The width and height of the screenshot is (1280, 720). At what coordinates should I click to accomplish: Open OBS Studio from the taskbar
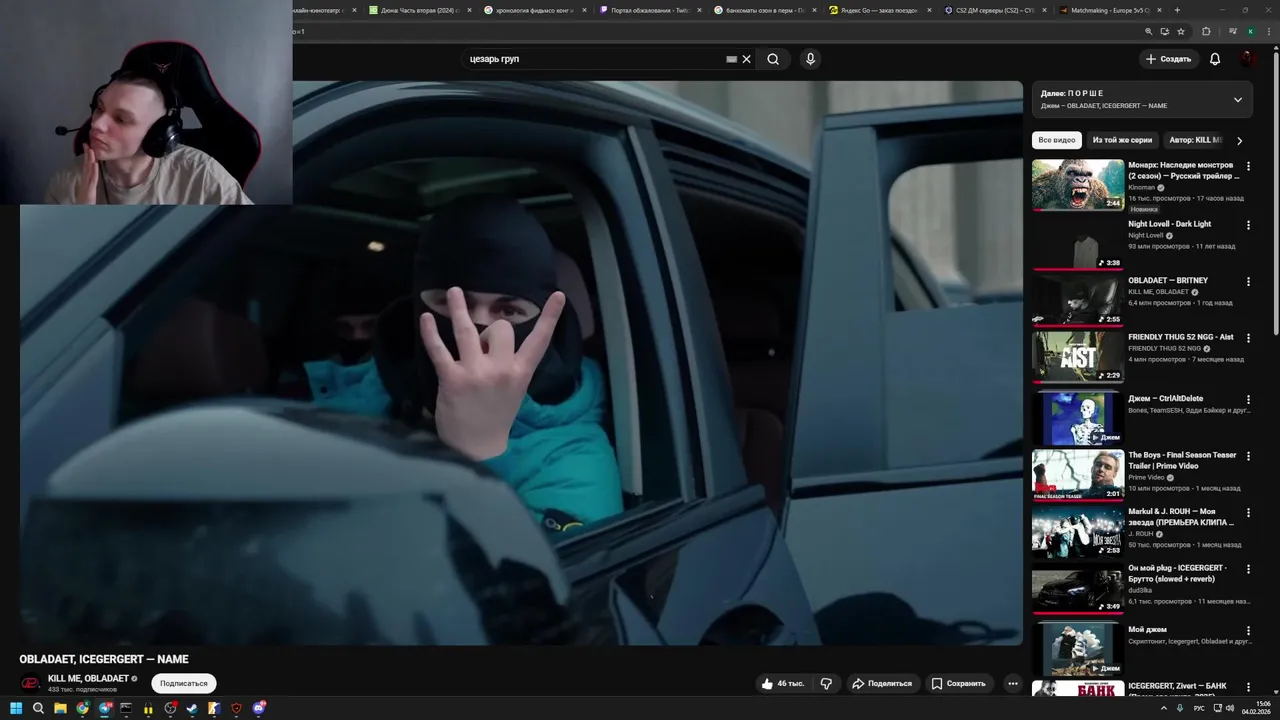click(170, 709)
